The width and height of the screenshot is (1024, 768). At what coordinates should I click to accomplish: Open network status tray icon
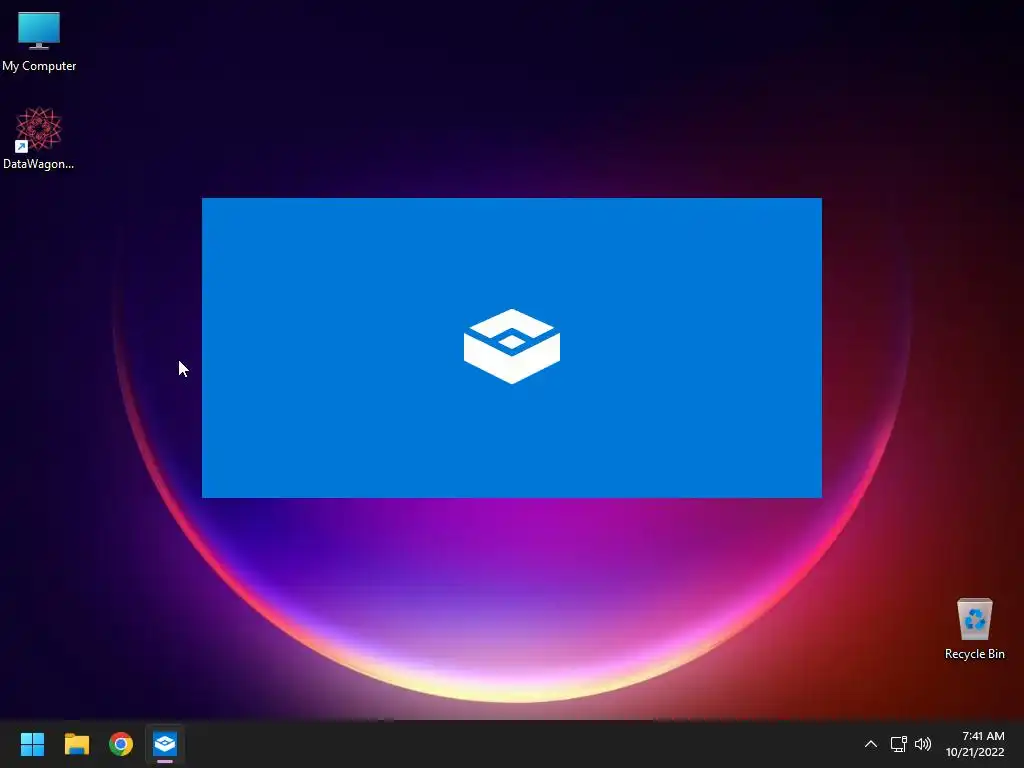pos(899,744)
